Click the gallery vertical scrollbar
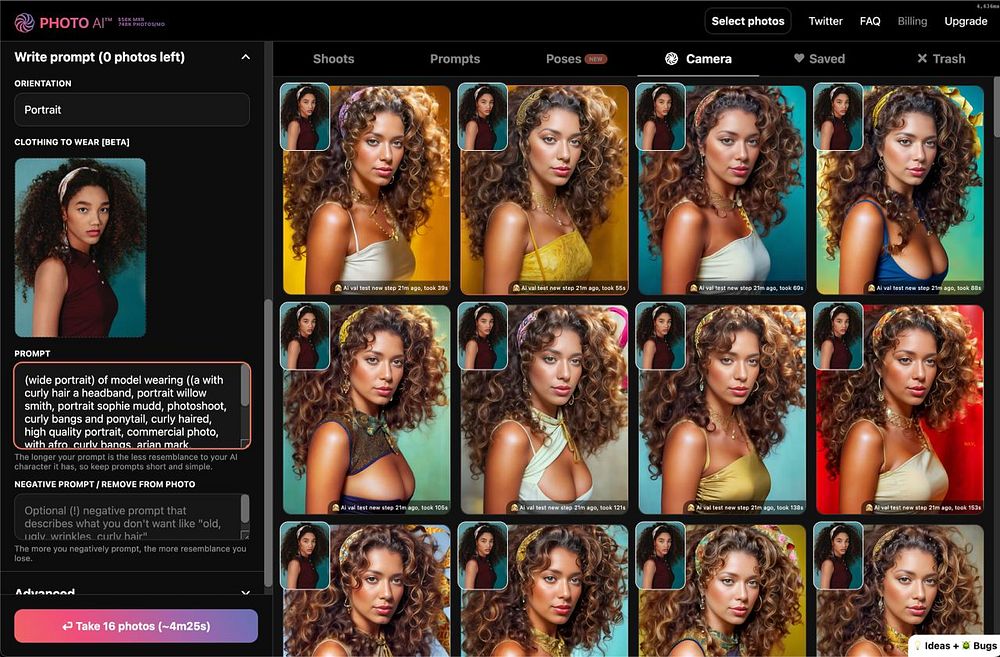1000x657 pixels. click(996, 107)
